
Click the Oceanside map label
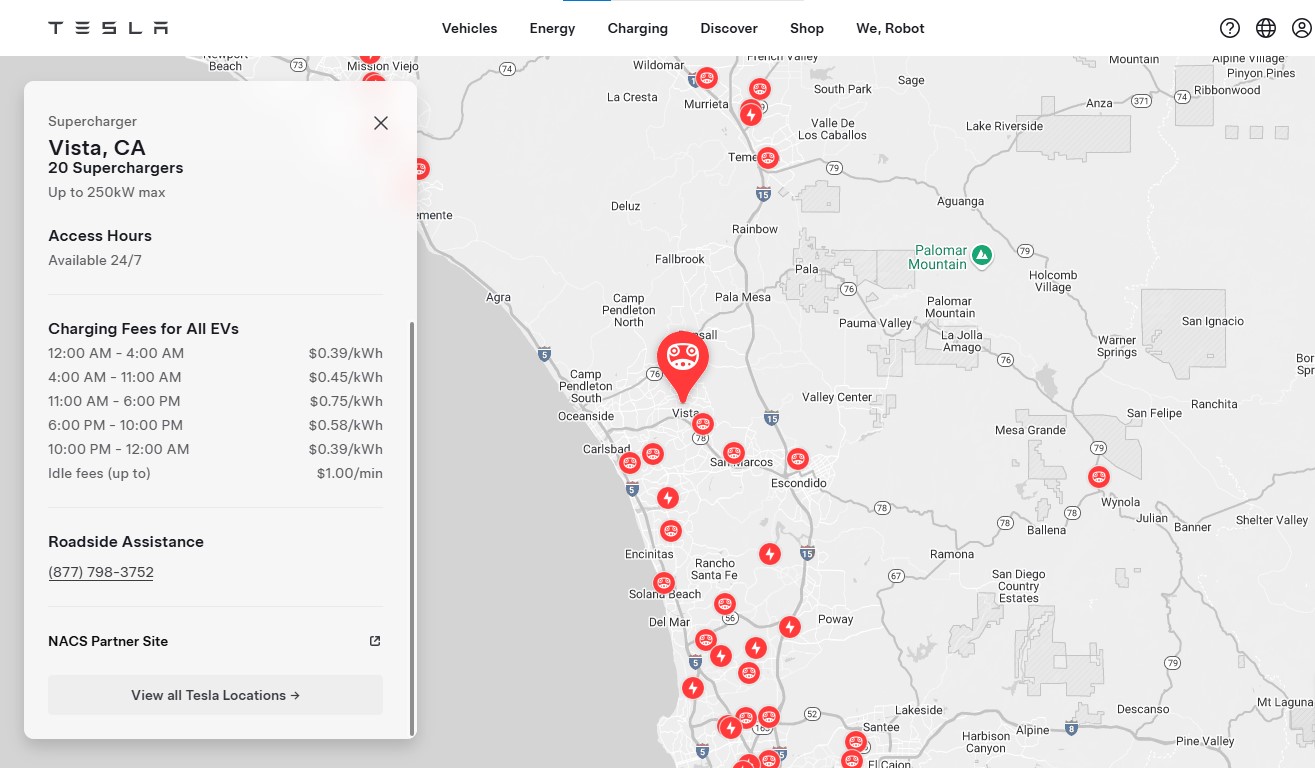586,416
